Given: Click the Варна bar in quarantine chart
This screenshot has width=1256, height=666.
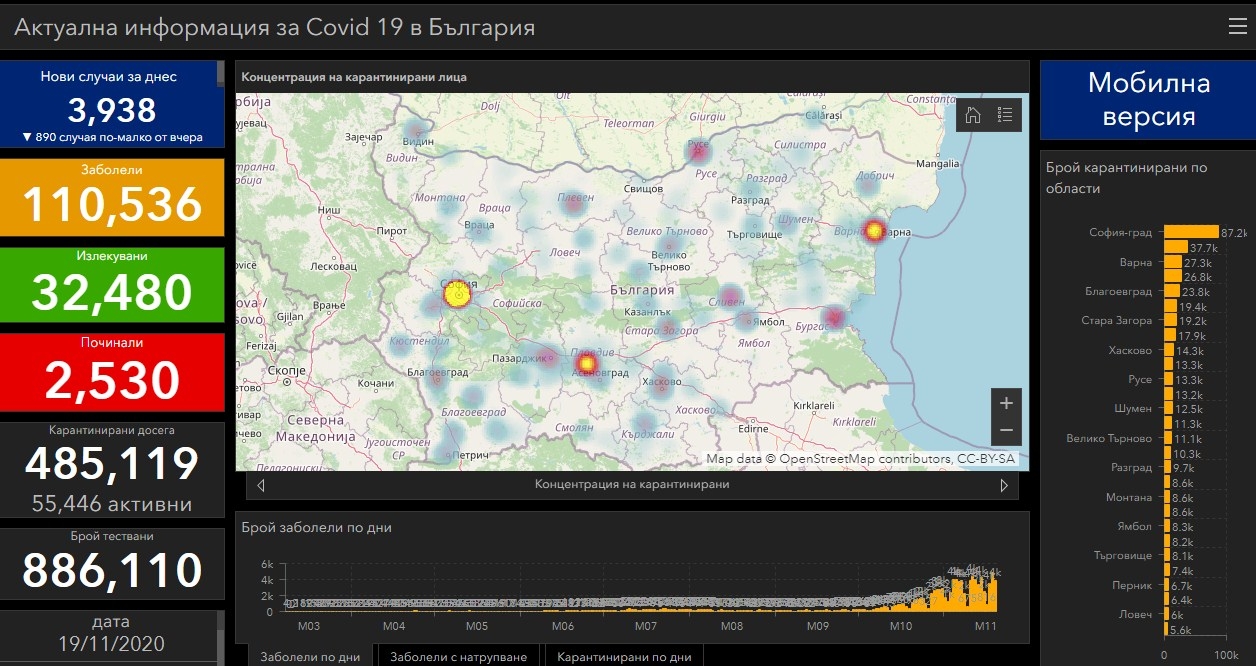Looking at the screenshot, I should (x=1173, y=262).
